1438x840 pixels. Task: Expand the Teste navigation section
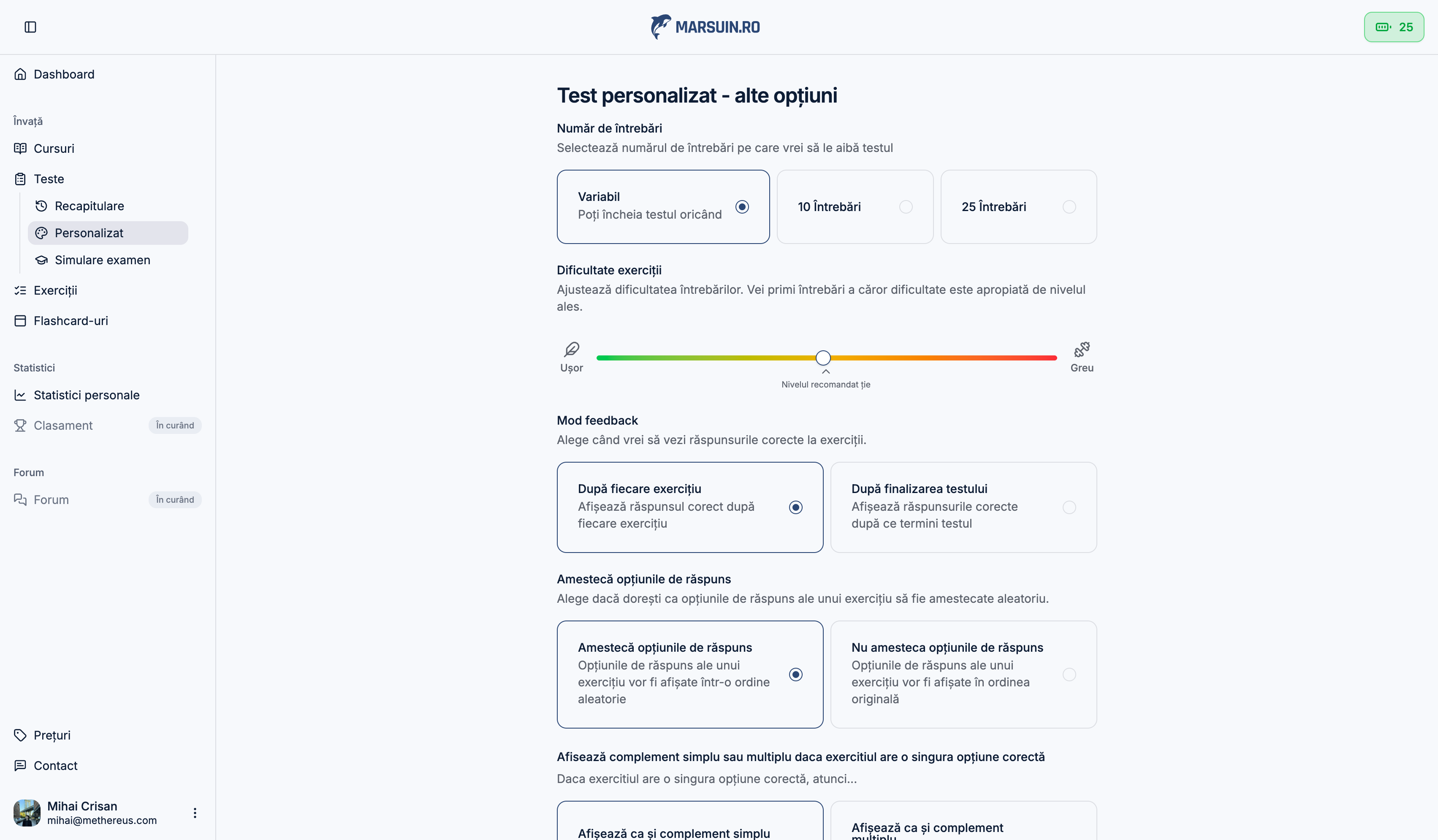click(49, 179)
